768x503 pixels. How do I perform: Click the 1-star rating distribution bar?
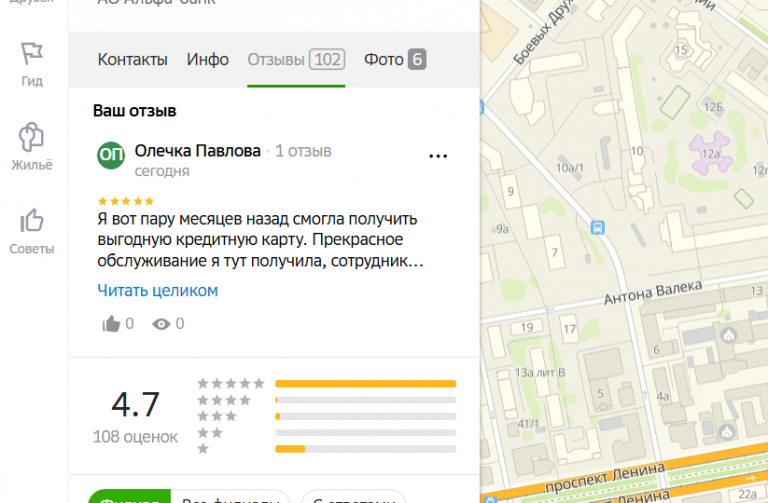[365, 449]
